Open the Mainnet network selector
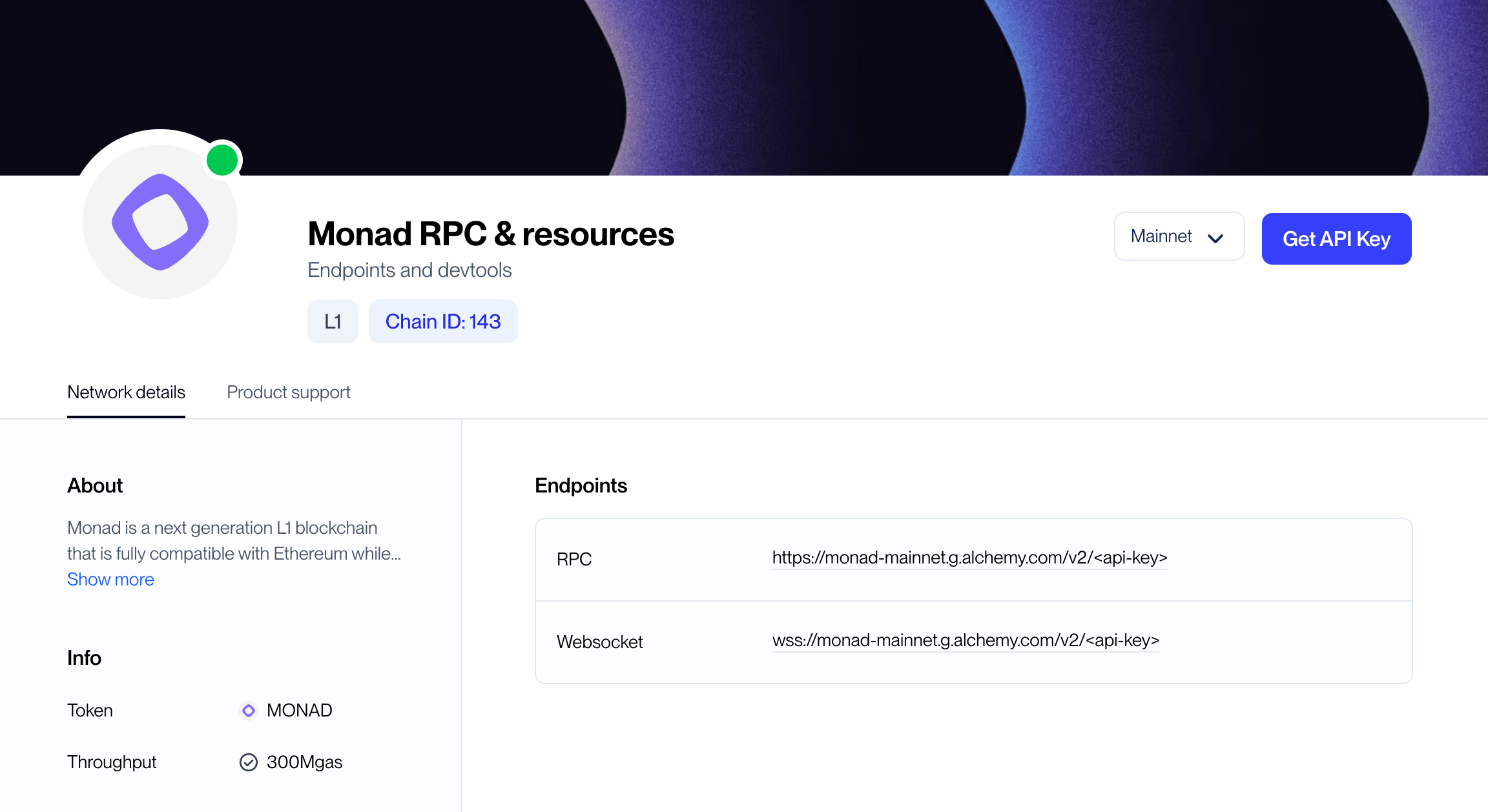Viewport: 1488px width, 812px height. pos(1179,237)
